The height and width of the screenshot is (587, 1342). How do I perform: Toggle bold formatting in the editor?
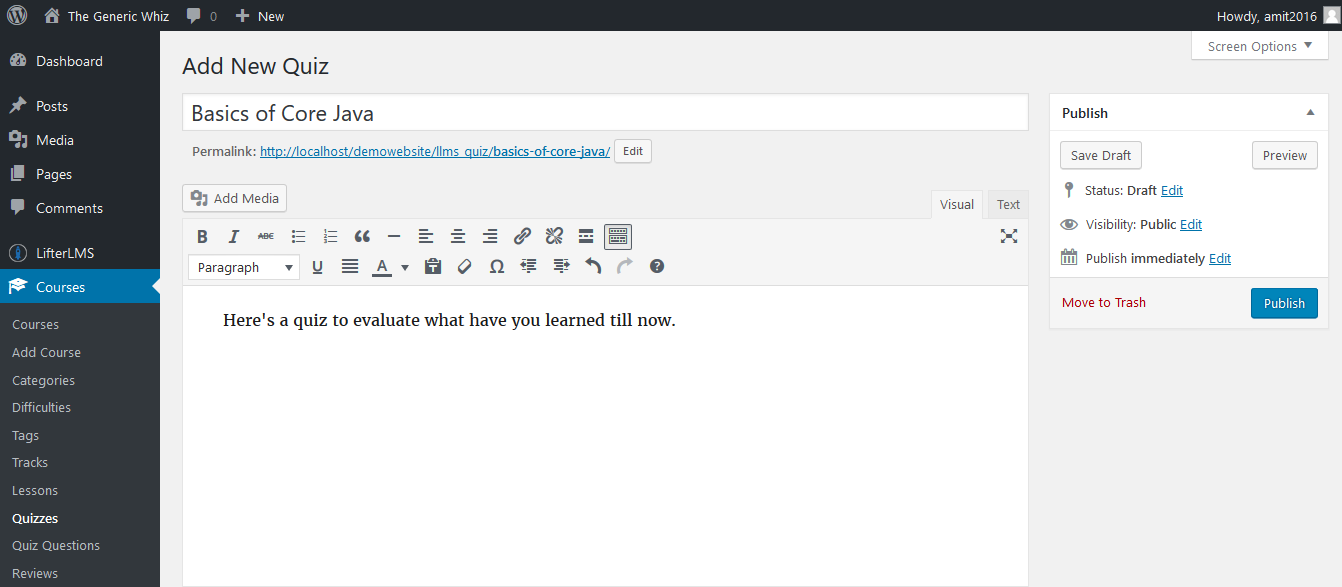pos(202,236)
